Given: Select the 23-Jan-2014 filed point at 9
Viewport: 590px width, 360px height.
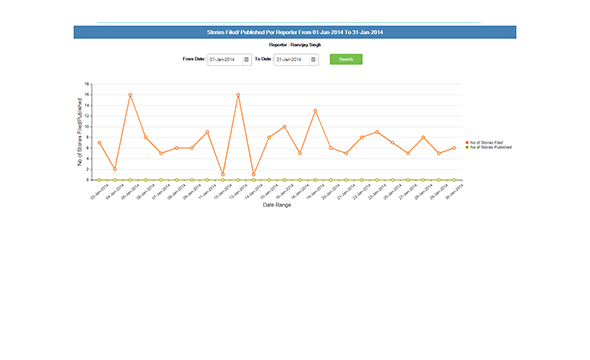Looking at the screenshot, I should click(377, 132).
